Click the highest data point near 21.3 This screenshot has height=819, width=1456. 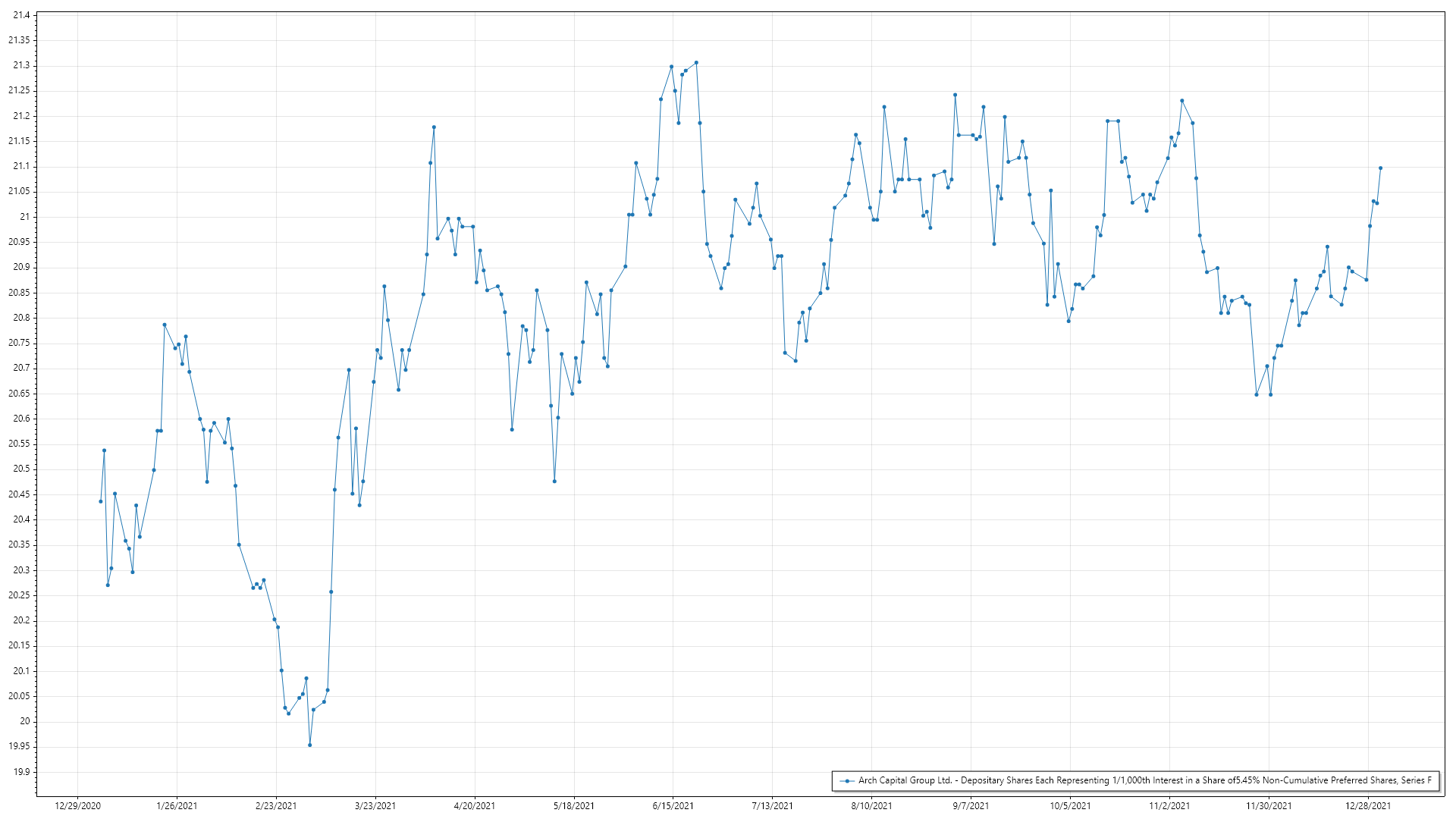[696, 63]
